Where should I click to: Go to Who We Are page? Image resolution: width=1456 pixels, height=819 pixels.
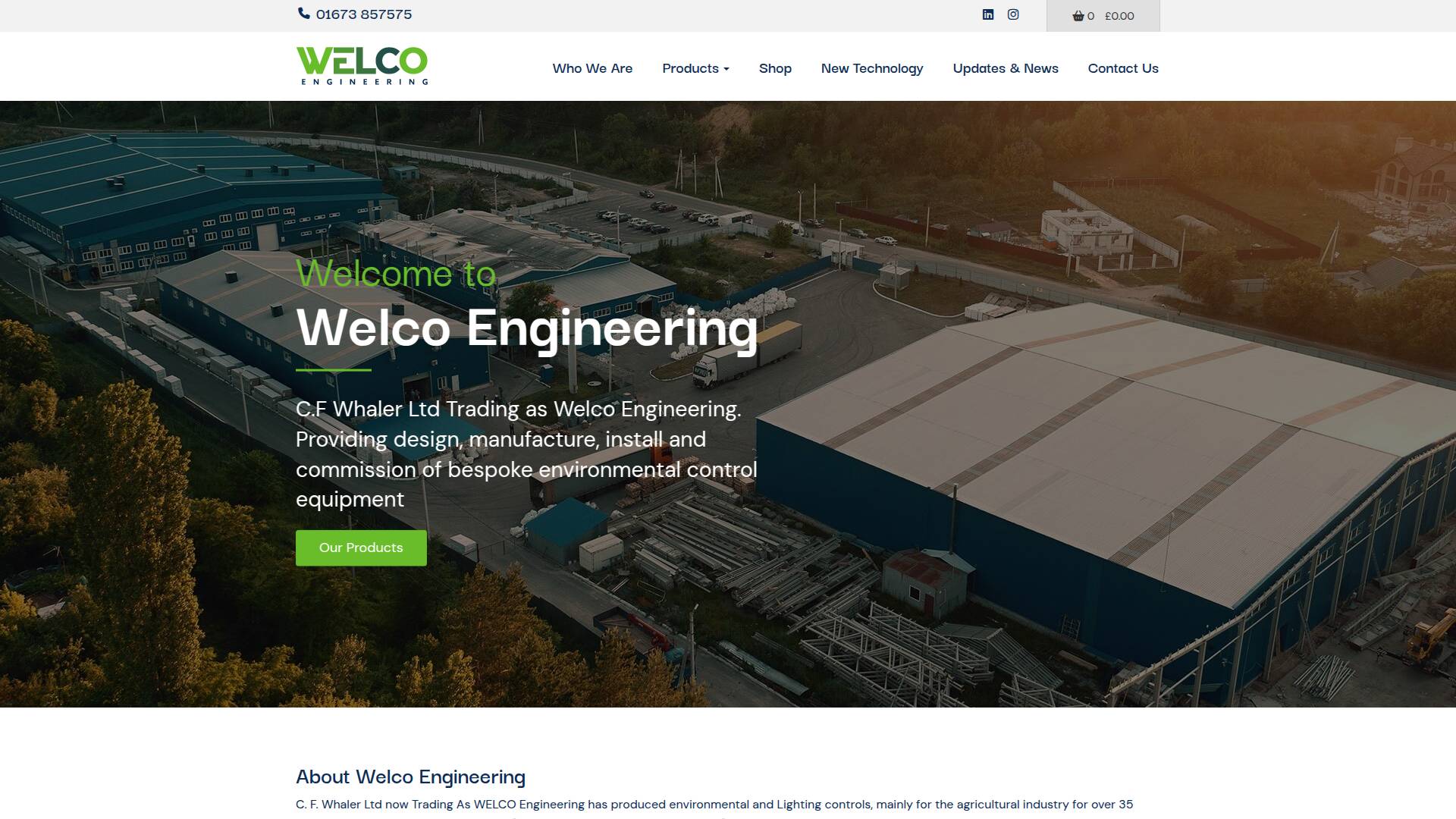[x=592, y=68]
